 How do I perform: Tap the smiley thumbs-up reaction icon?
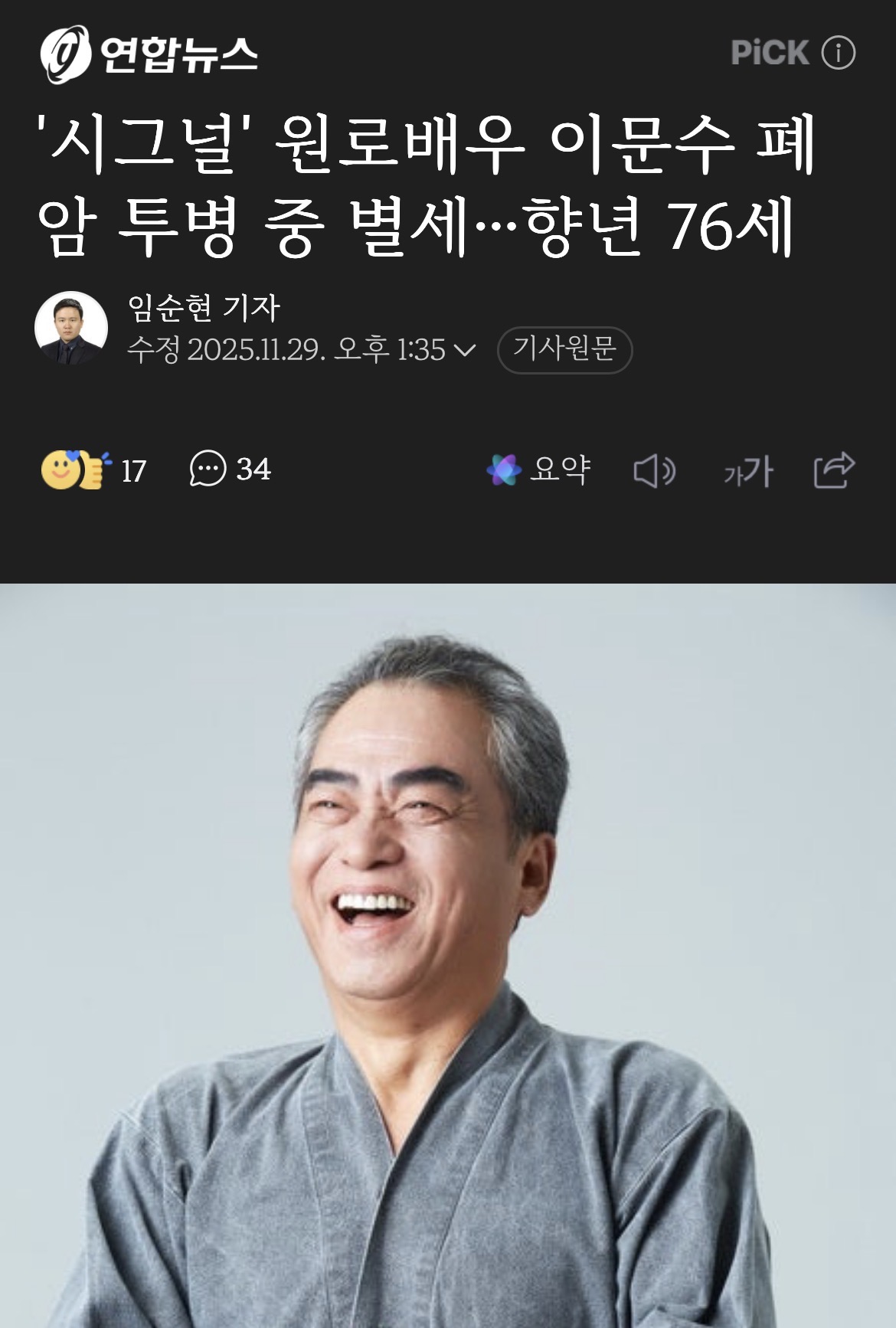(74, 469)
